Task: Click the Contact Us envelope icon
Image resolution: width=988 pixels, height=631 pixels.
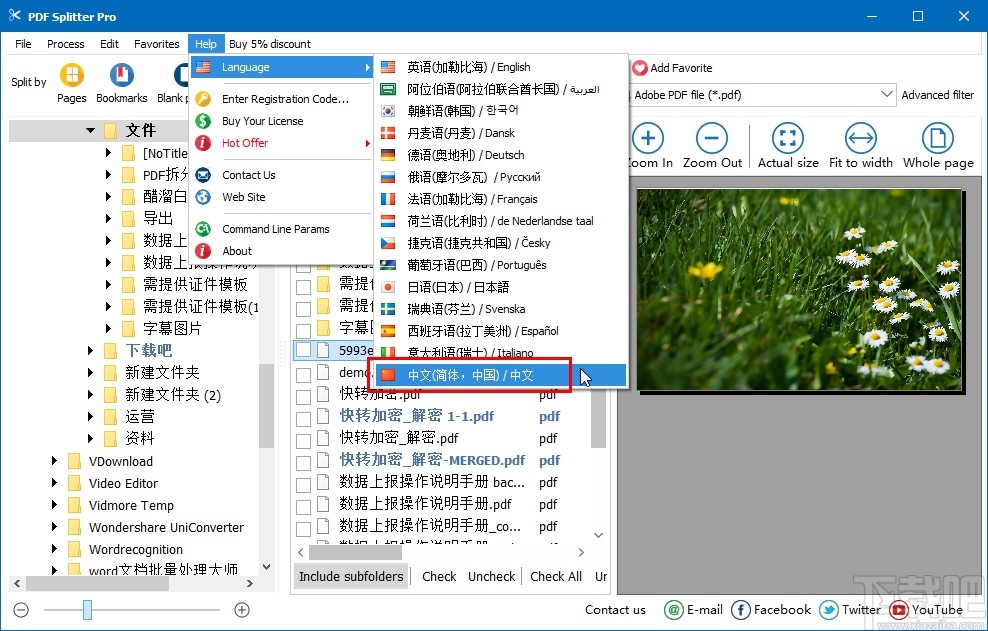Action: [x=203, y=175]
